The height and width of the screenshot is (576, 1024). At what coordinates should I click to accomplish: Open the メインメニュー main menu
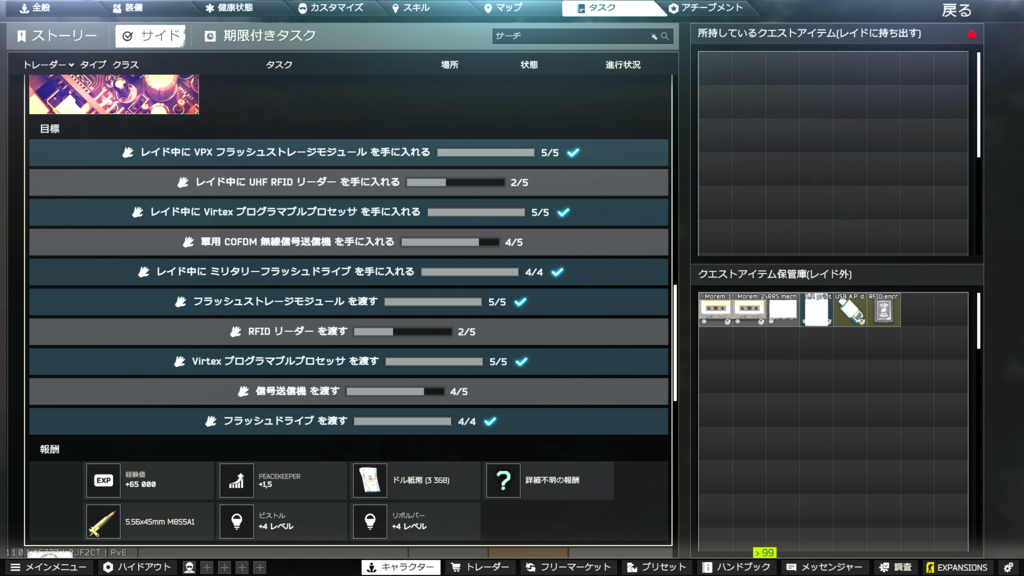click(x=48, y=568)
